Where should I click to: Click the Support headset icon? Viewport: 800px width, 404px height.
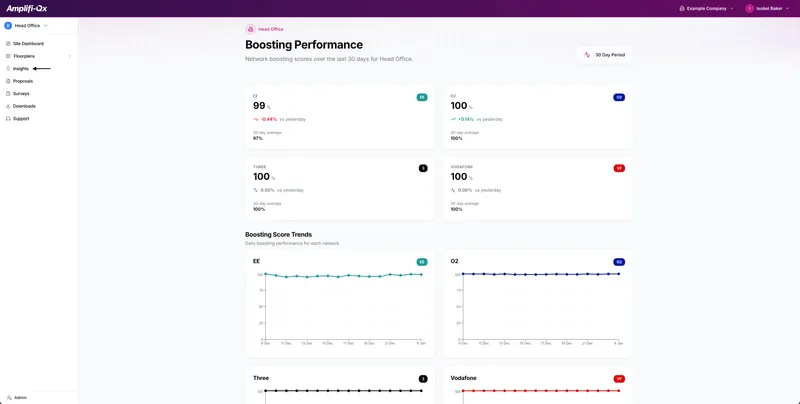click(8, 118)
